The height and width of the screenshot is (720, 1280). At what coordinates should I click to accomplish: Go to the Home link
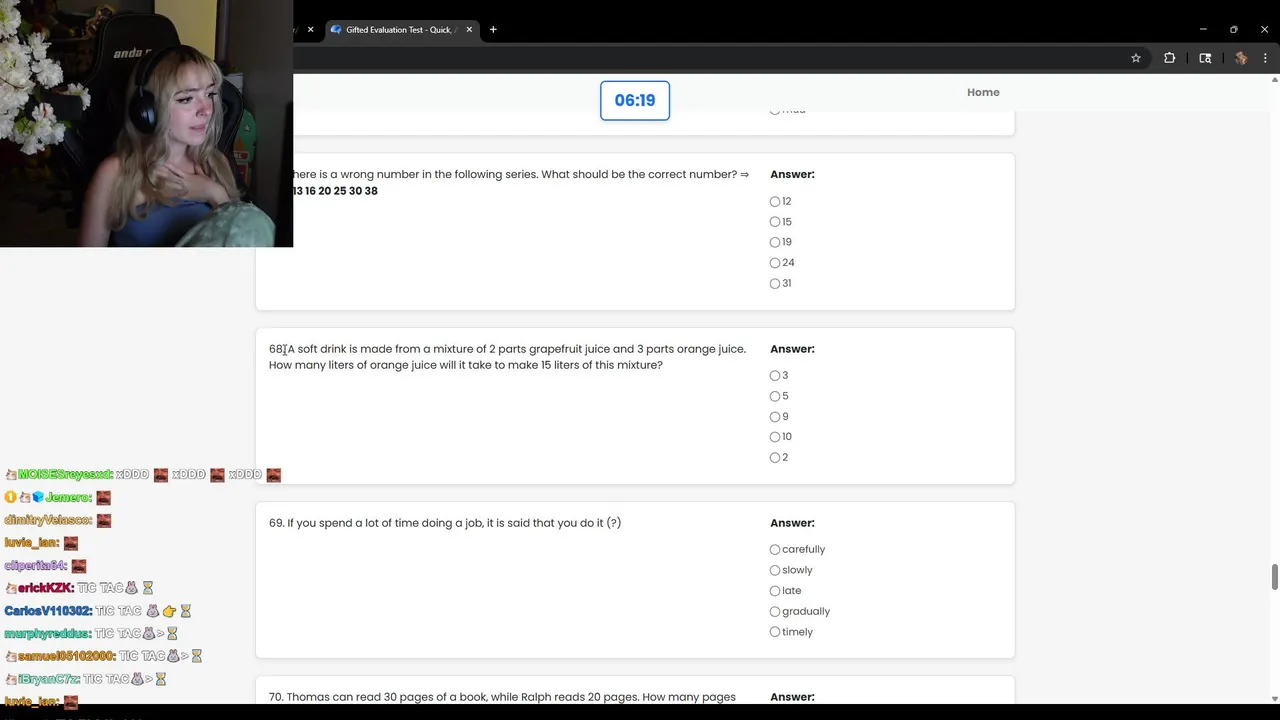click(983, 92)
